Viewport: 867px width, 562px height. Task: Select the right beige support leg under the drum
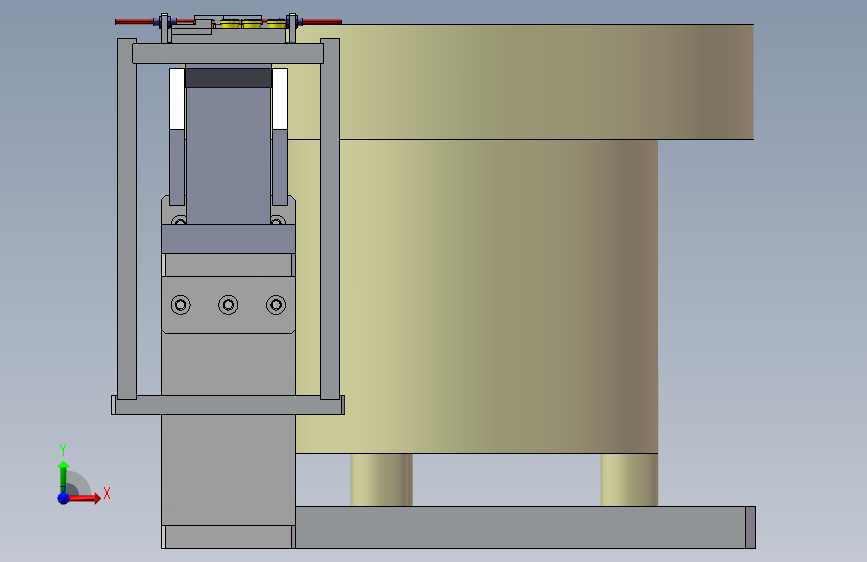(x=629, y=480)
